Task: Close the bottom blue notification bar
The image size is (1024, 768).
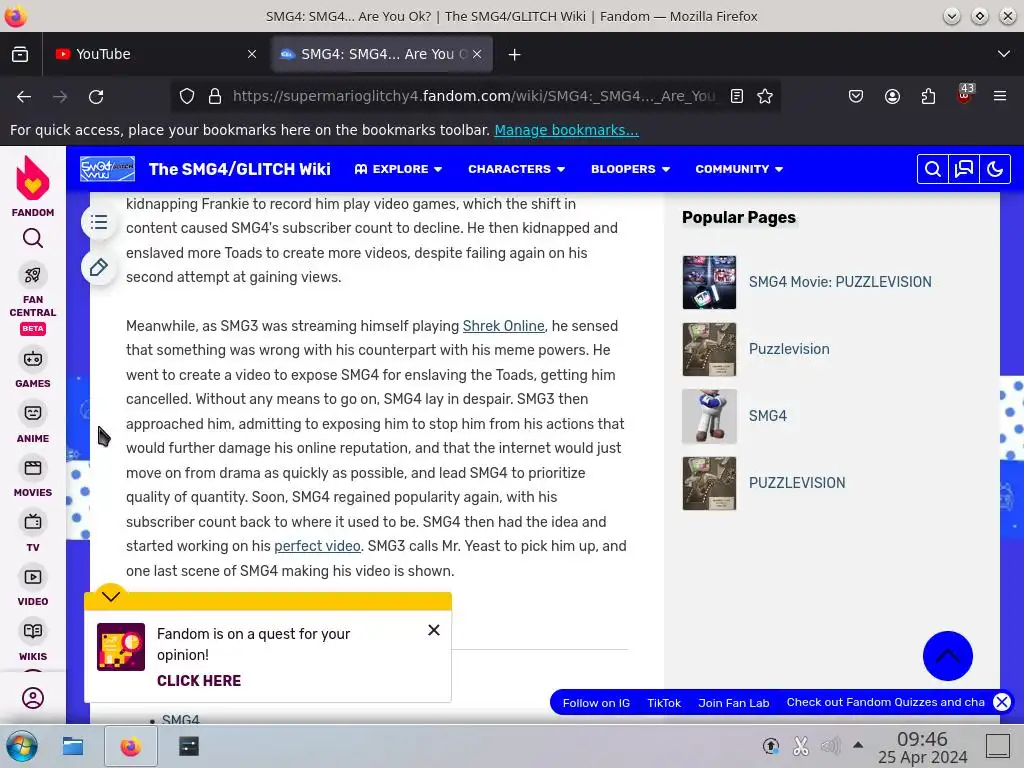Action: (x=1002, y=702)
